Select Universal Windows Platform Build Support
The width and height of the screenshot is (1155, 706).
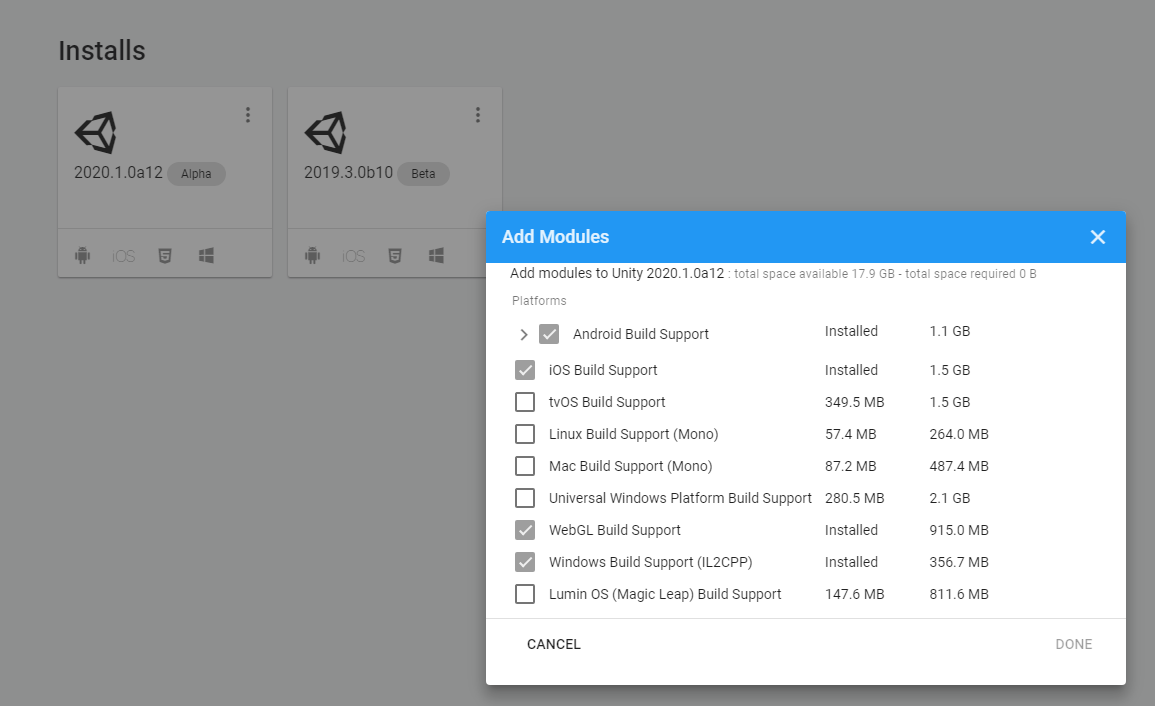coord(525,498)
